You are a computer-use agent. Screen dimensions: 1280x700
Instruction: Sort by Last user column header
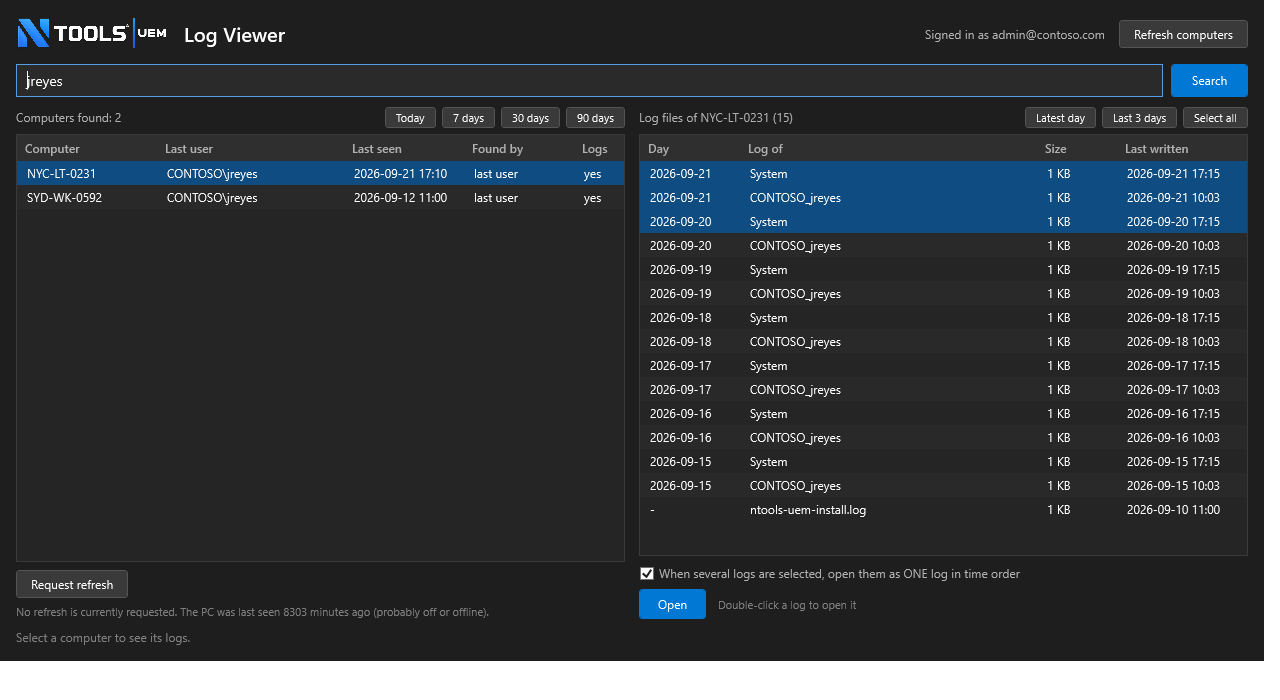click(189, 149)
